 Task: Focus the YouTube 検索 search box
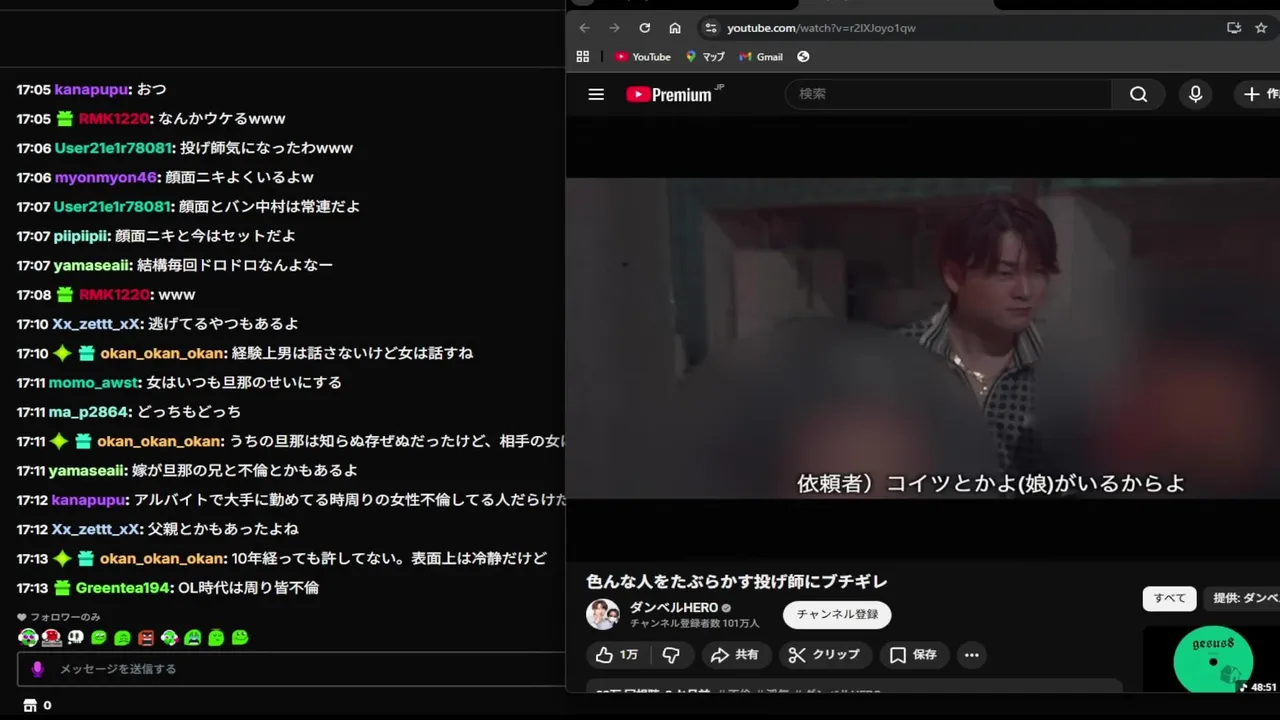click(949, 94)
